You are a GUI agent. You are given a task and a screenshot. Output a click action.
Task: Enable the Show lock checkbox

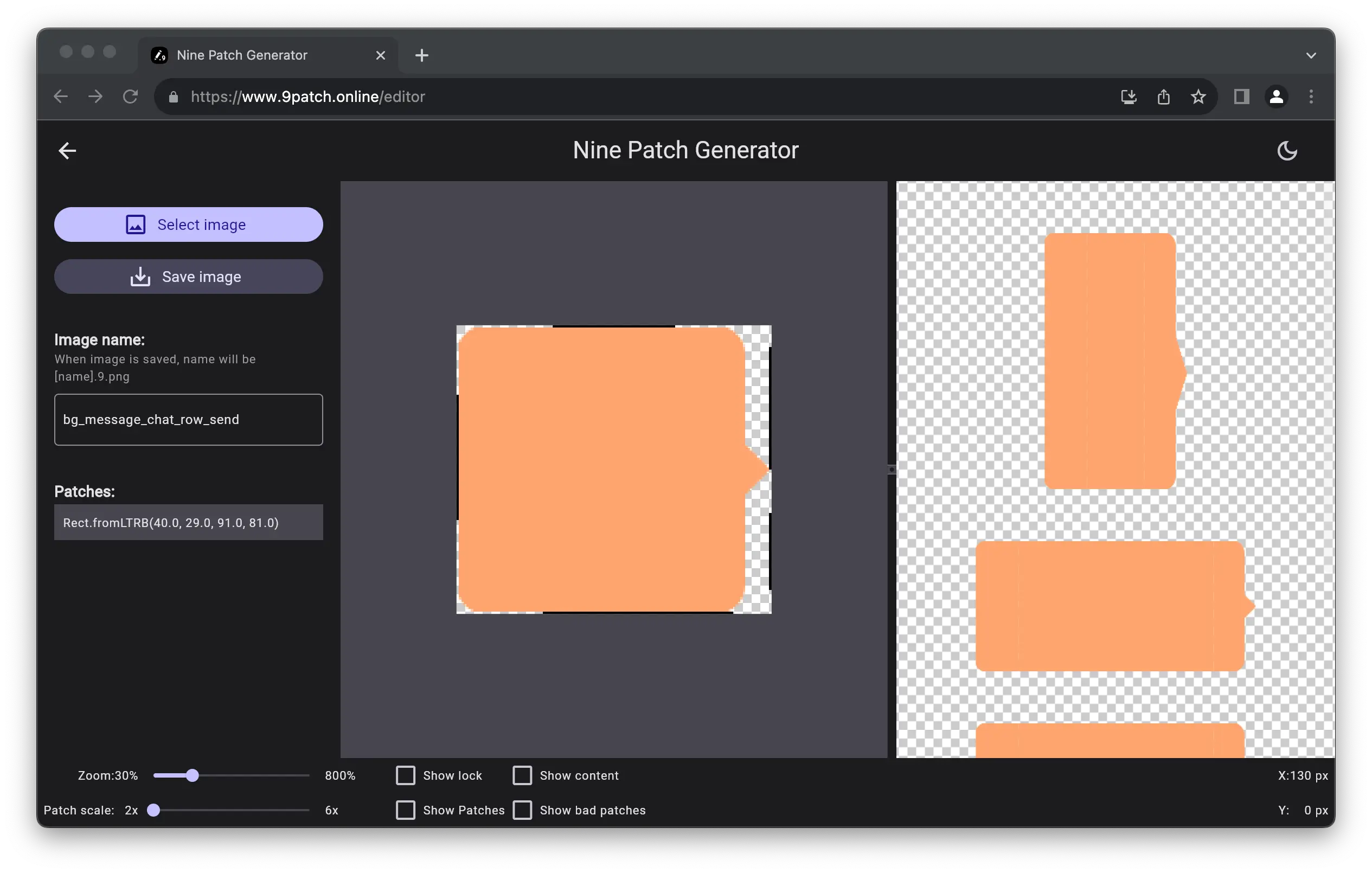(406, 775)
